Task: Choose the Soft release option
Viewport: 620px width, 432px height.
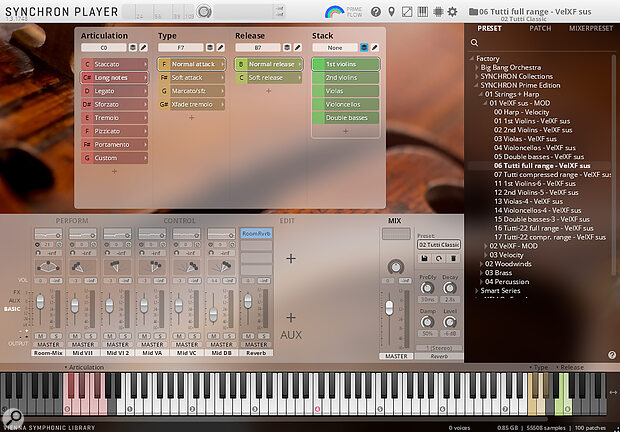Action: (268, 77)
